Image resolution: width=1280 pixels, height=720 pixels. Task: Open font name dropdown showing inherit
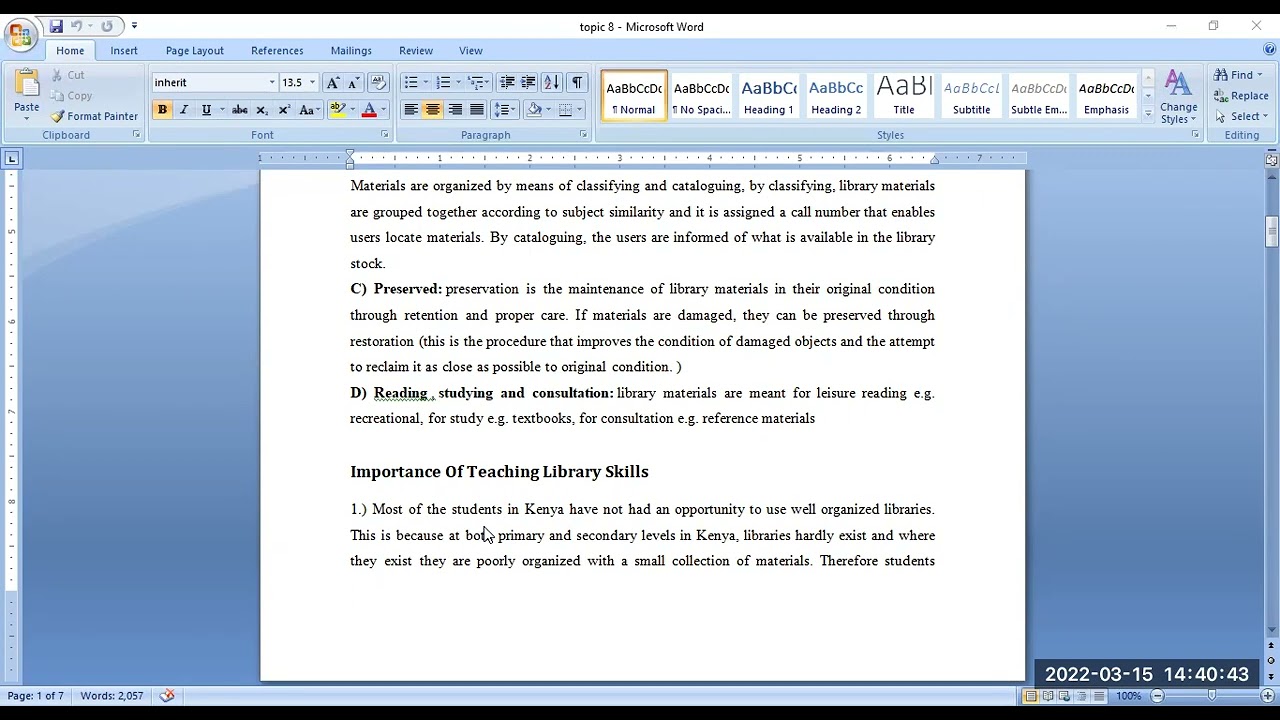click(x=271, y=83)
